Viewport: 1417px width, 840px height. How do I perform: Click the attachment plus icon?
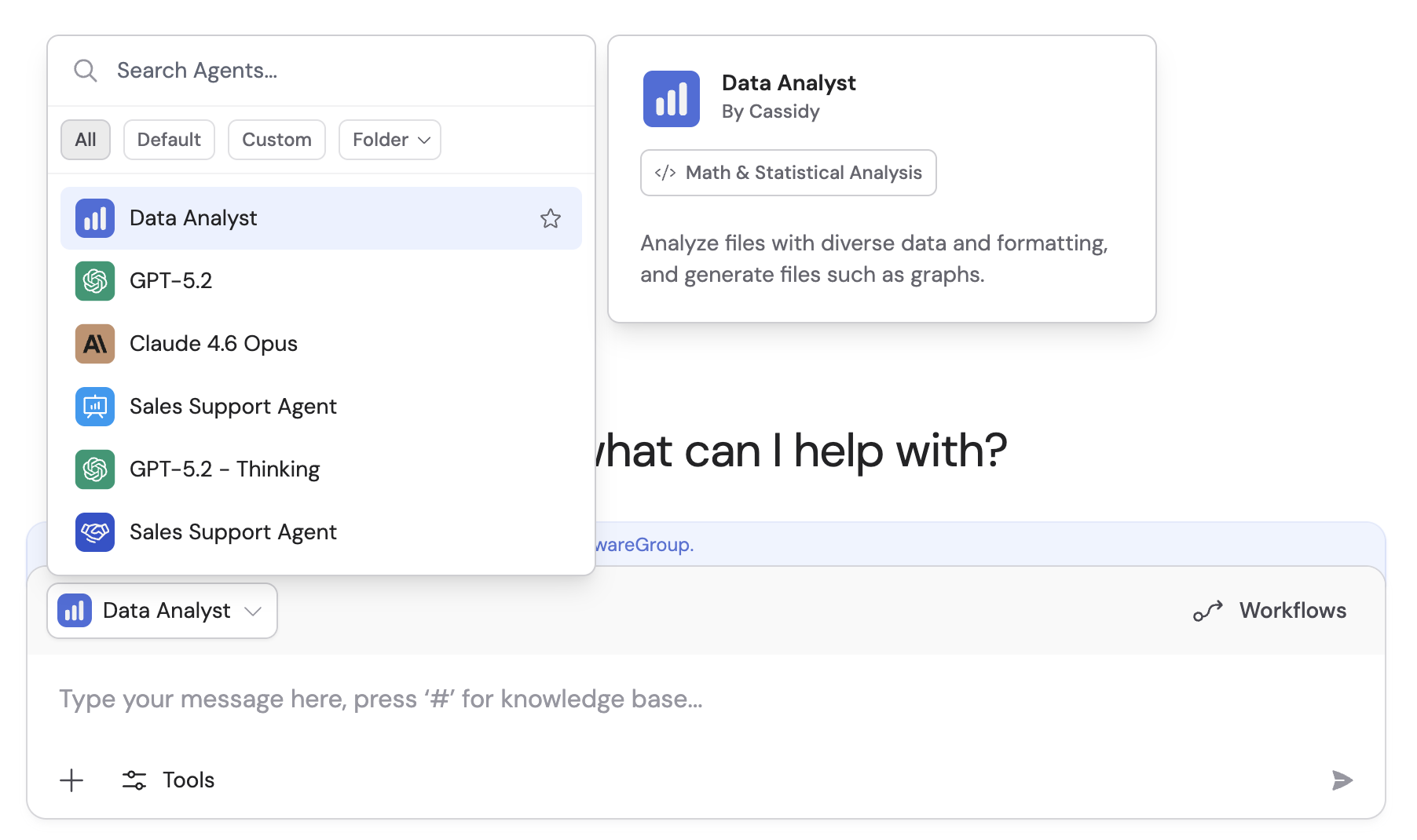point(71,780)
